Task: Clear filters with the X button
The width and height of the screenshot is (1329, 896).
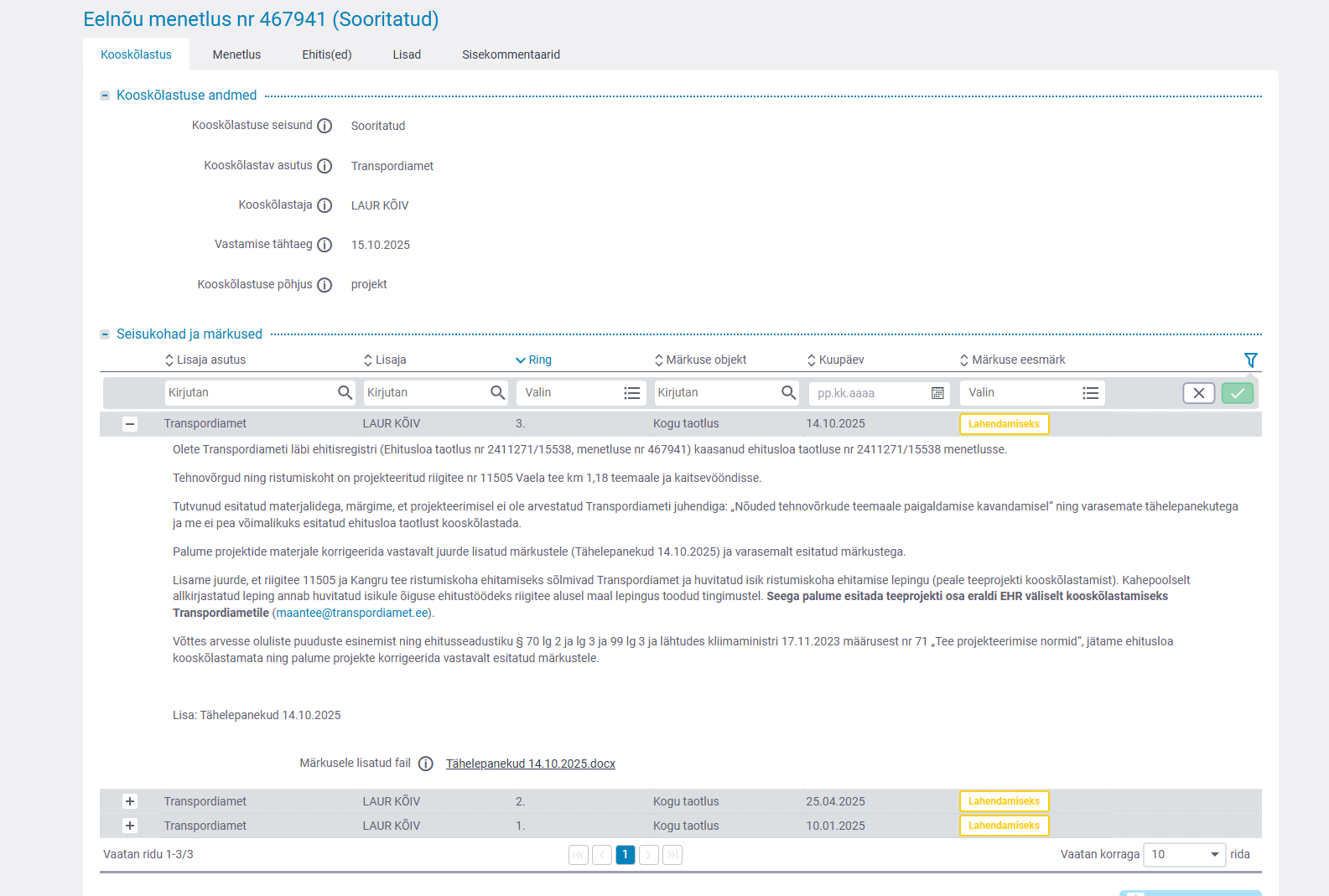Action: [1198, 393]
